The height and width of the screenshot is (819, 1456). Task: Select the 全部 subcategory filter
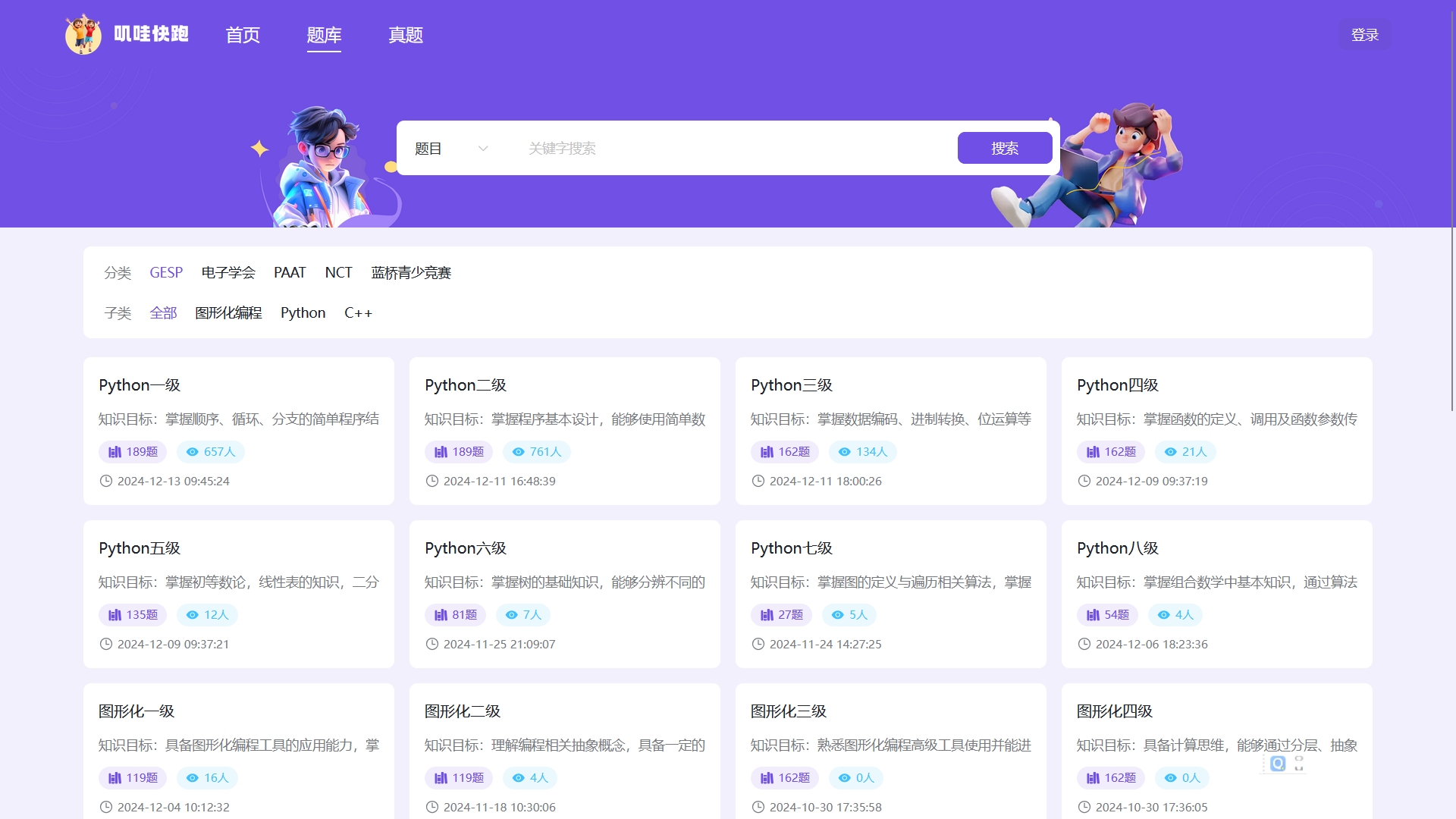(x=163, y=312)
